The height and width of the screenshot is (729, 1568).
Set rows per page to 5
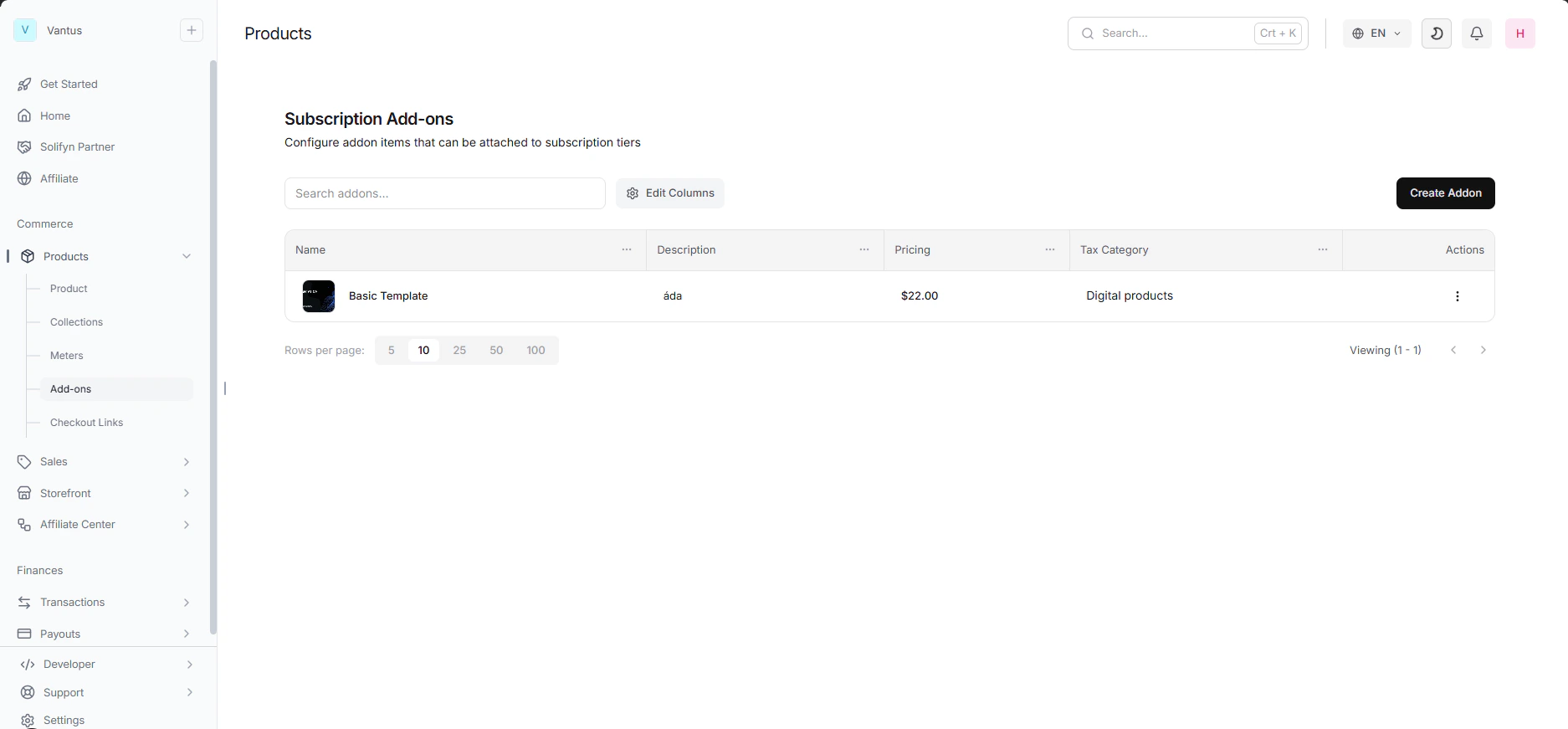(x=391, y=351)
